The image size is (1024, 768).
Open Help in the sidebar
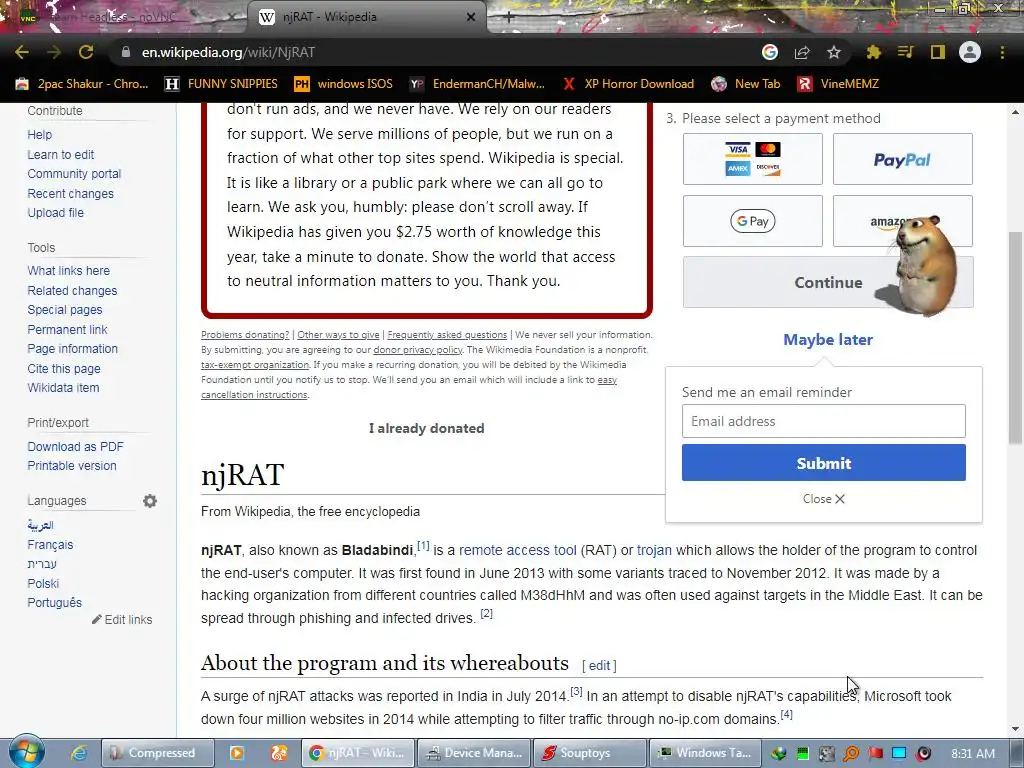[39, 135]
